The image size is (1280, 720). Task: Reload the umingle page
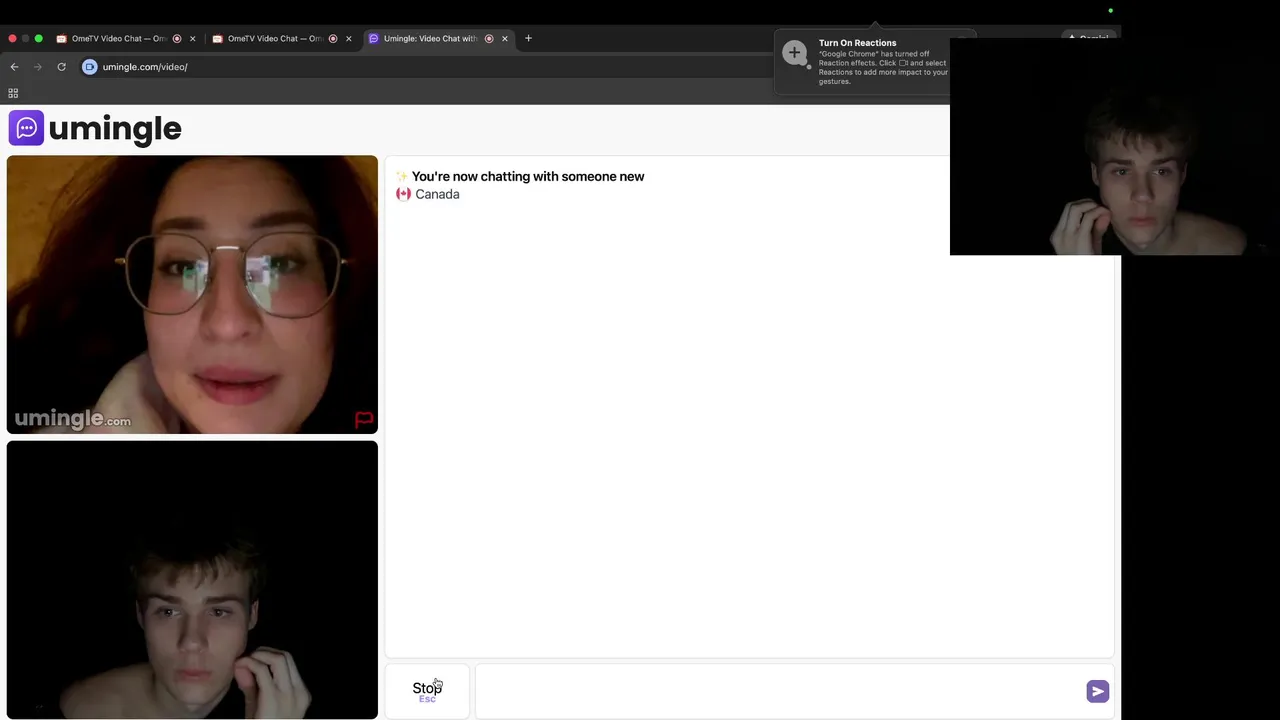(x=61, y=67)
